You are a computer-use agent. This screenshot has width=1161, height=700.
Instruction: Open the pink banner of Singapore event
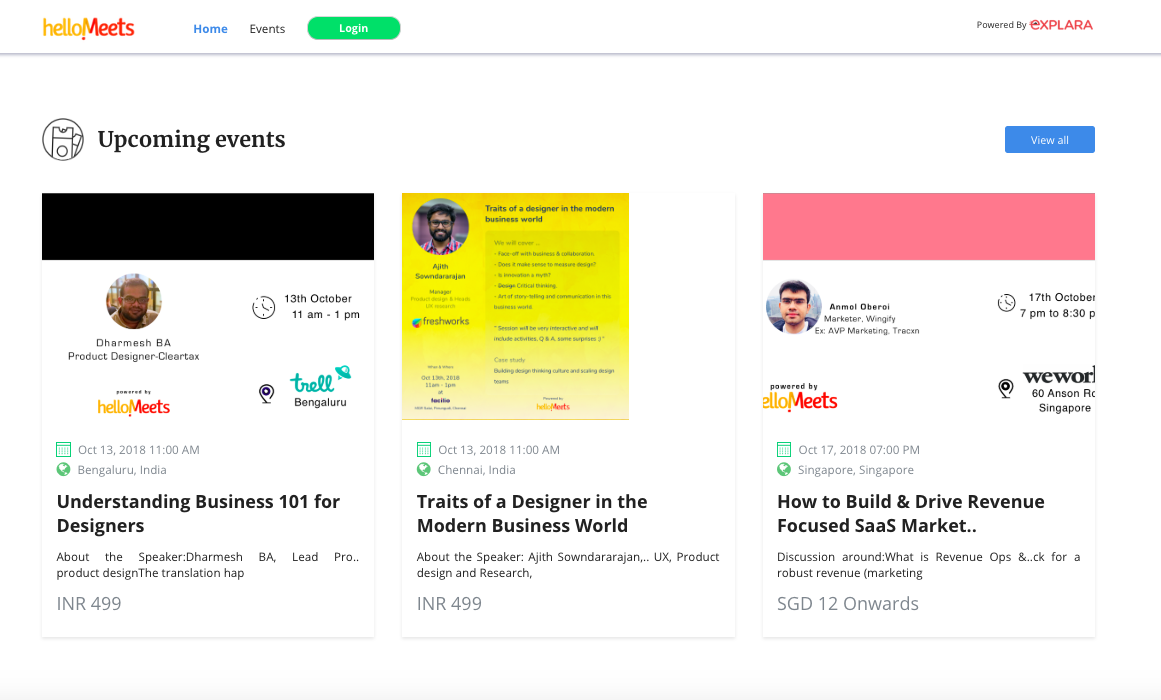(929, 227)
